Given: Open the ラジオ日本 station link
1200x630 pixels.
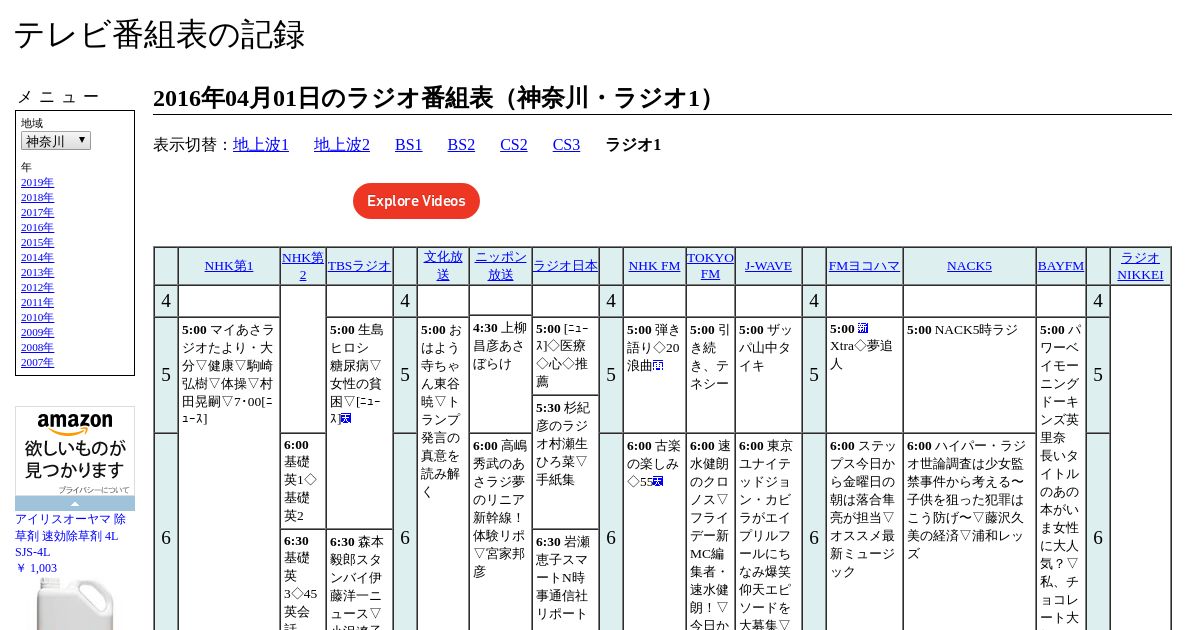Looking at the screenshot, I should [565, 266].
